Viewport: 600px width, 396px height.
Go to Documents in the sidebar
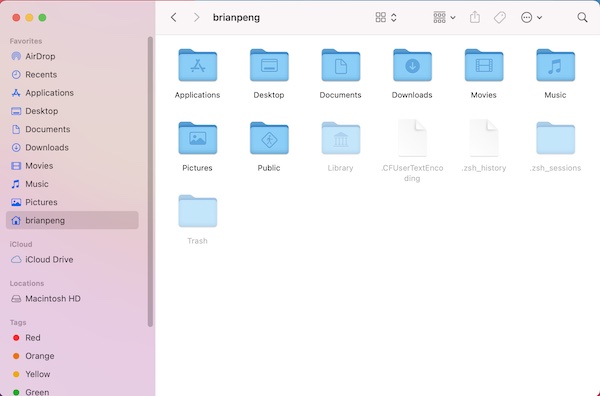(x=72, y=129)
